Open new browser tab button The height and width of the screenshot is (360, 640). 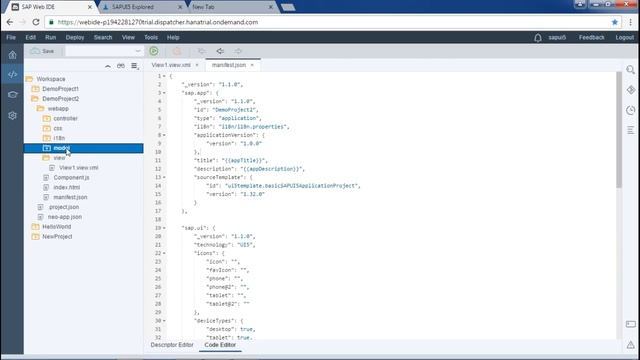click(x=288, y=7)
